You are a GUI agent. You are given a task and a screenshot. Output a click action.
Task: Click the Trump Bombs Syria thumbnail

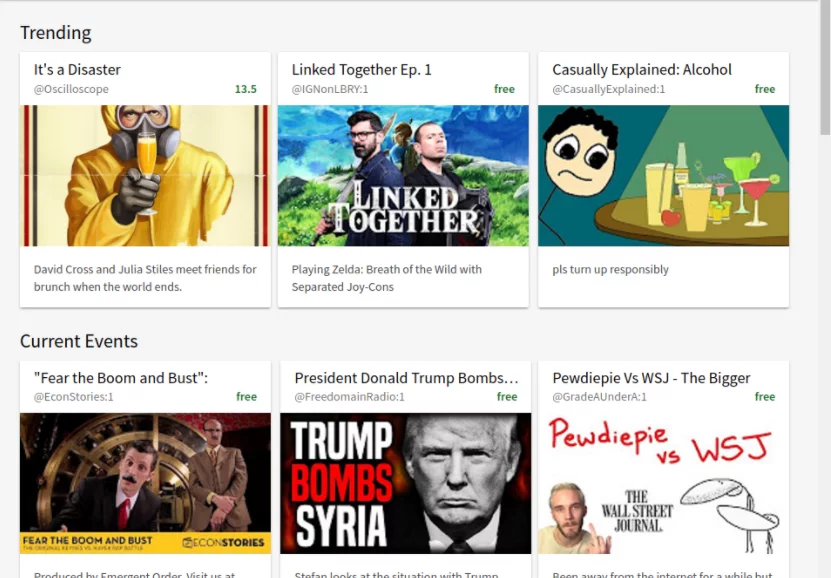pos(405,484)
